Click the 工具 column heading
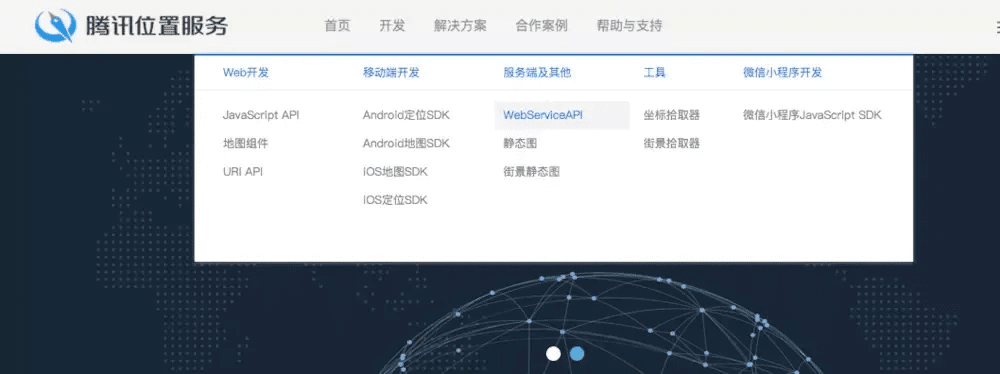Image resolution: width=1000 pixels, height=374 pixels. (654, 72)
